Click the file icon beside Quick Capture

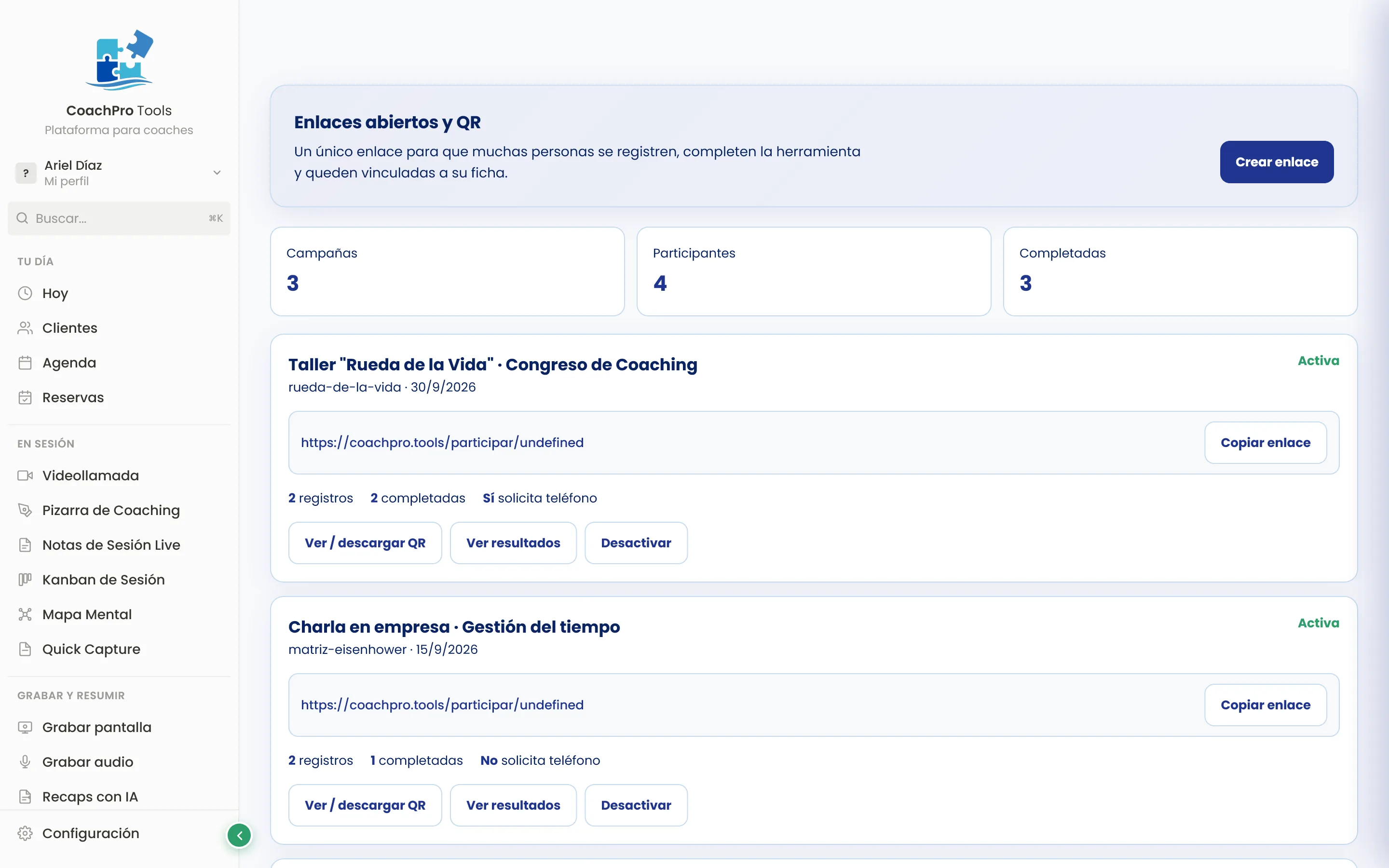[25, 649]
